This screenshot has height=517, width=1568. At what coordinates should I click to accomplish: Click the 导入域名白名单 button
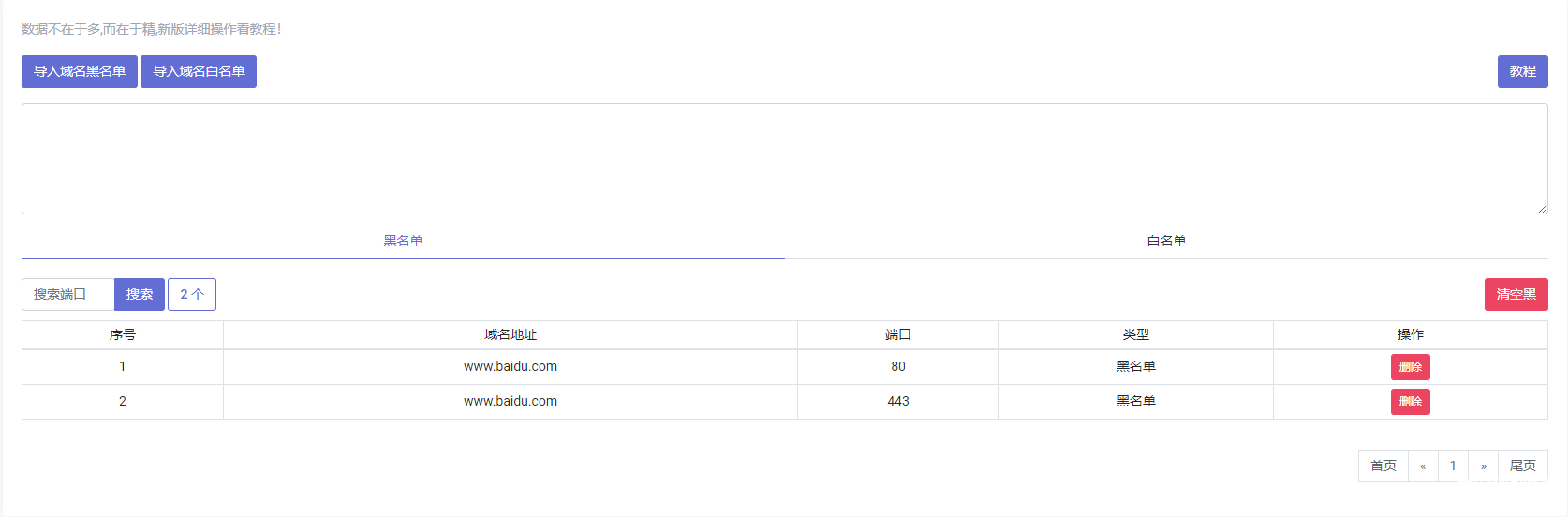199,72
